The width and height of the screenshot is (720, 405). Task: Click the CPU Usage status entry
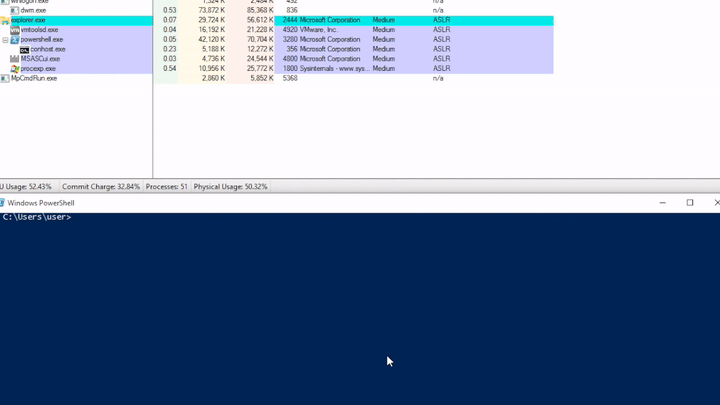click(26, 187)
